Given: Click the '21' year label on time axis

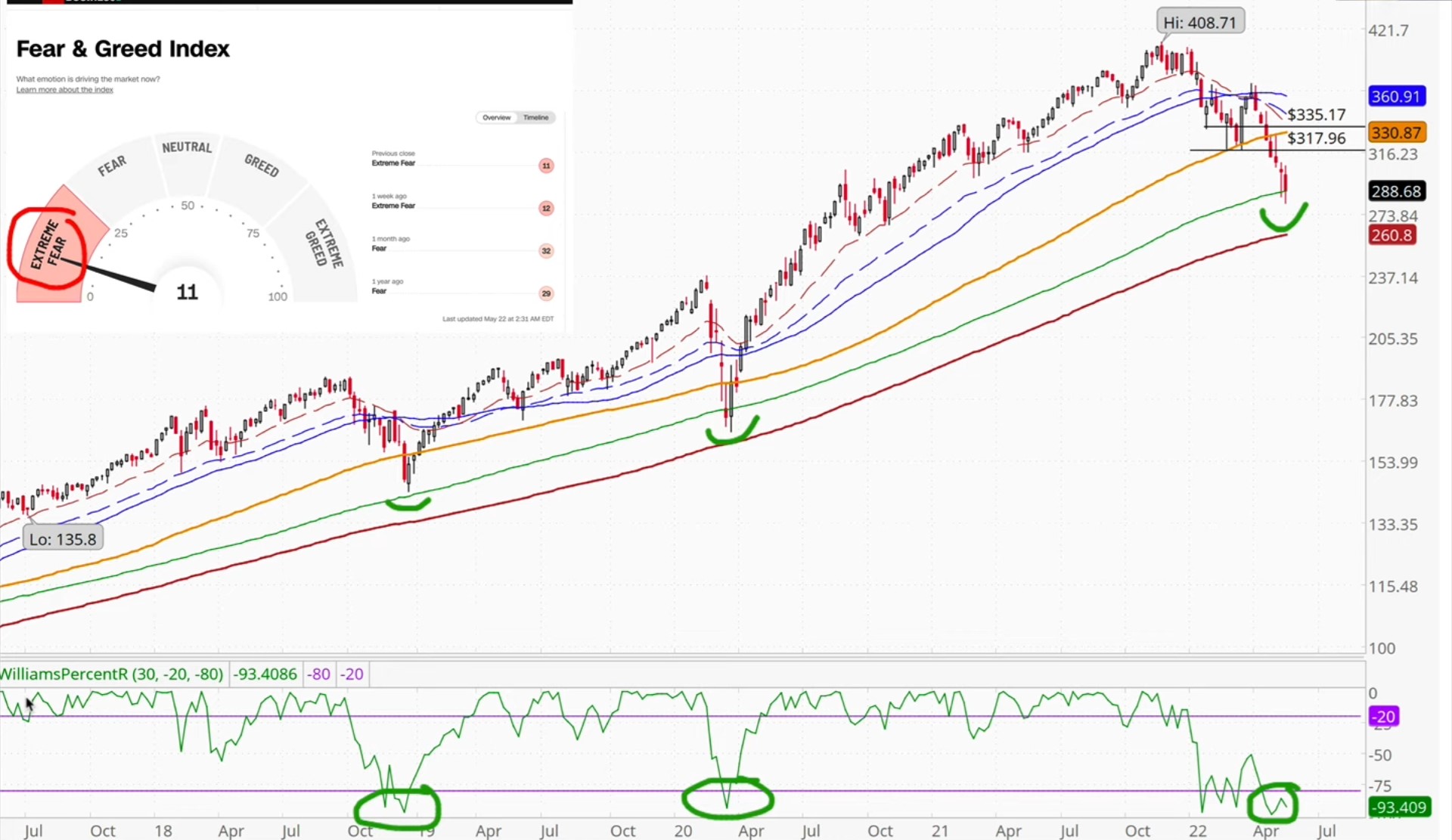Looking at the screenshot, I should (940, 831).
